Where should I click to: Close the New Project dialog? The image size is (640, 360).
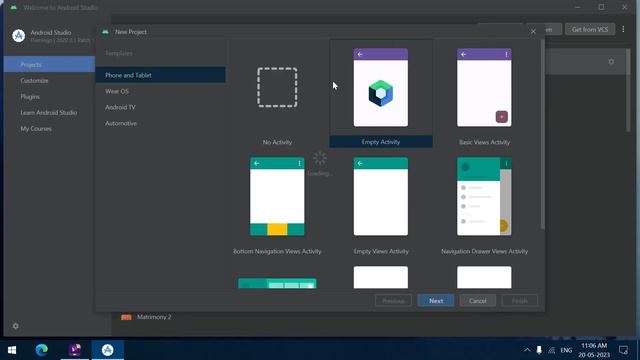coord(533,31)
